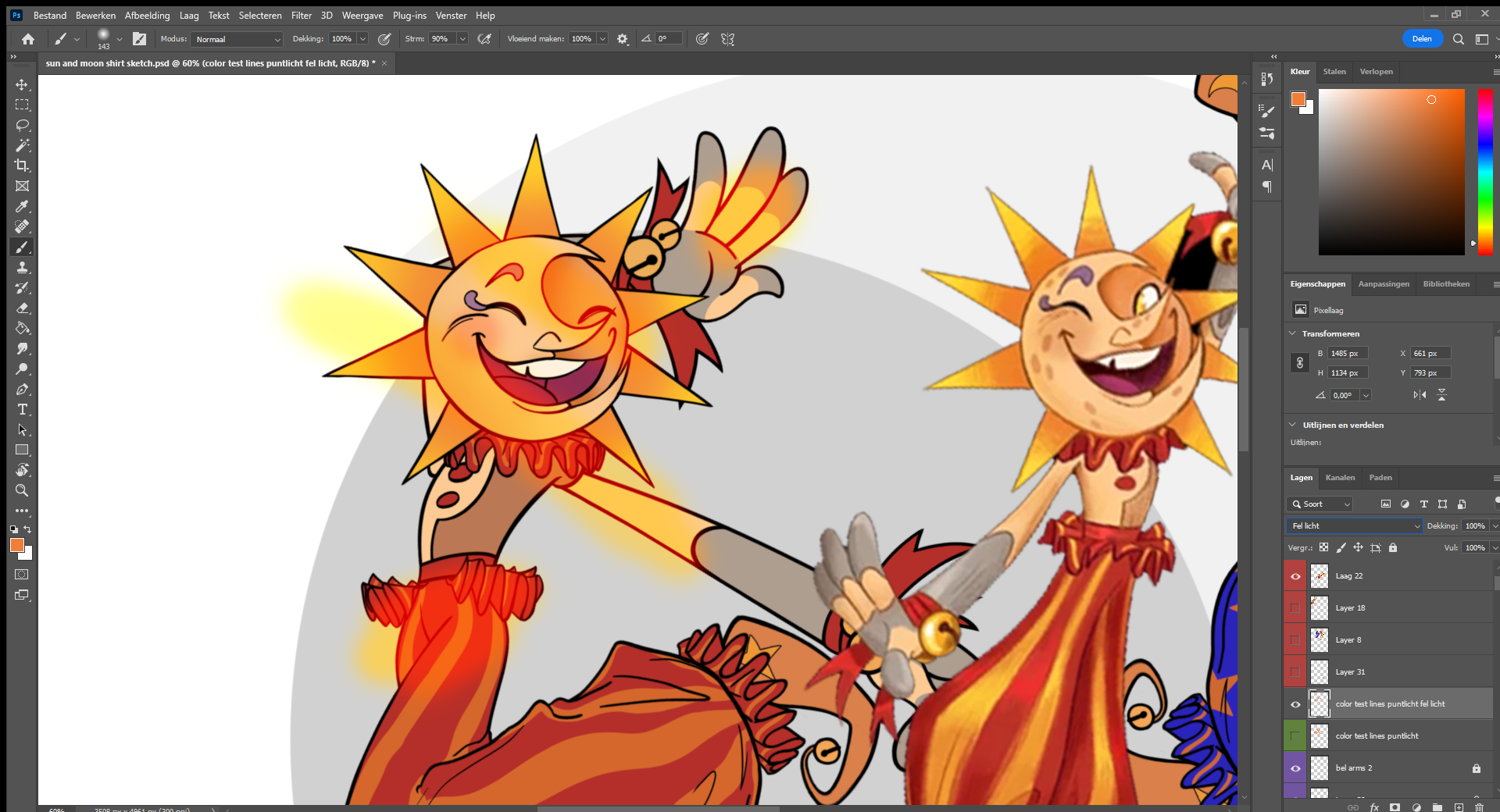
Task: Show the Layer 18 layer
Action: click(1295, 608)
